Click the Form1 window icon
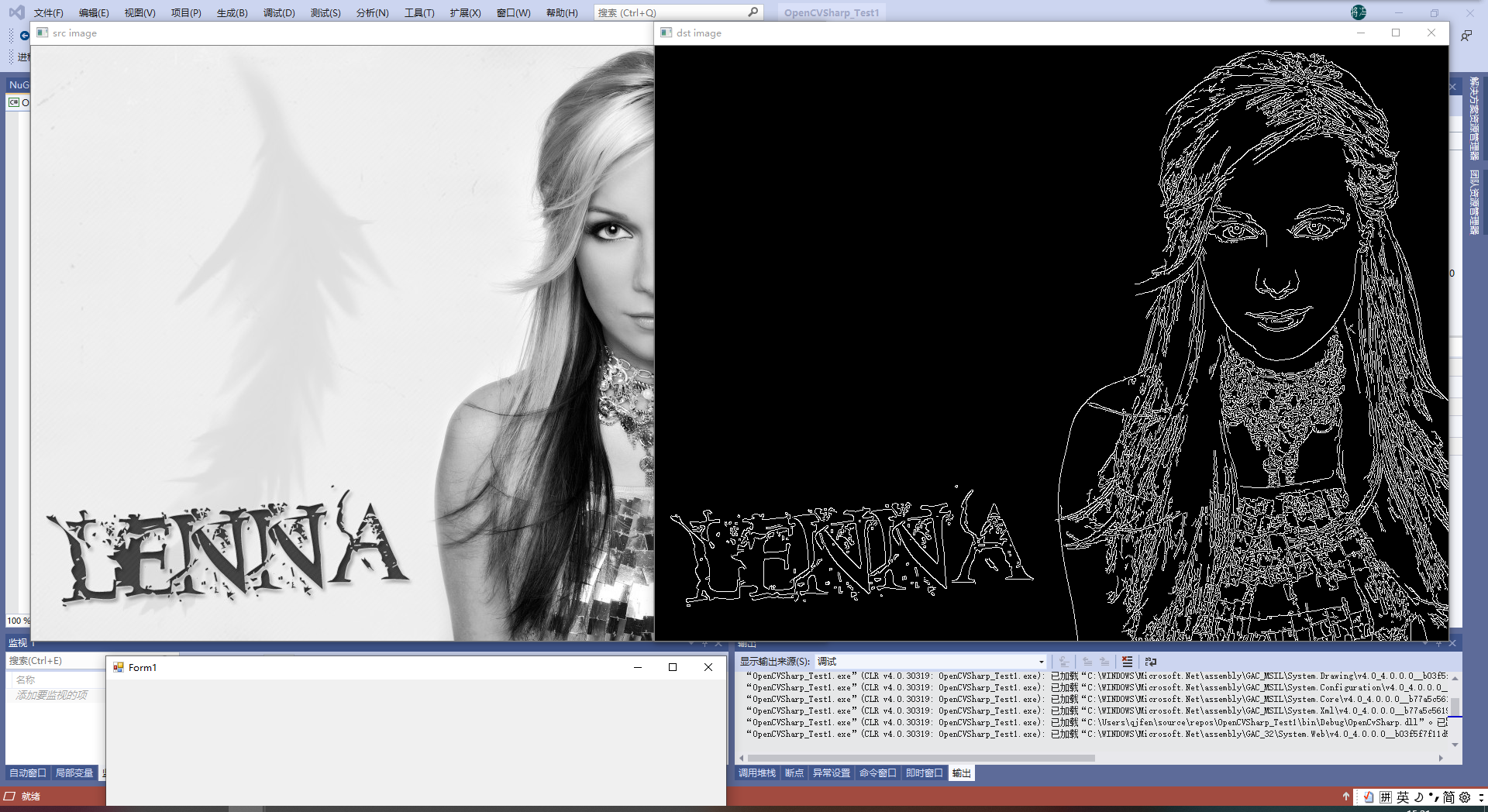Image resolution: width=1488 pixels, height=812 pixels. pos(119,667)
